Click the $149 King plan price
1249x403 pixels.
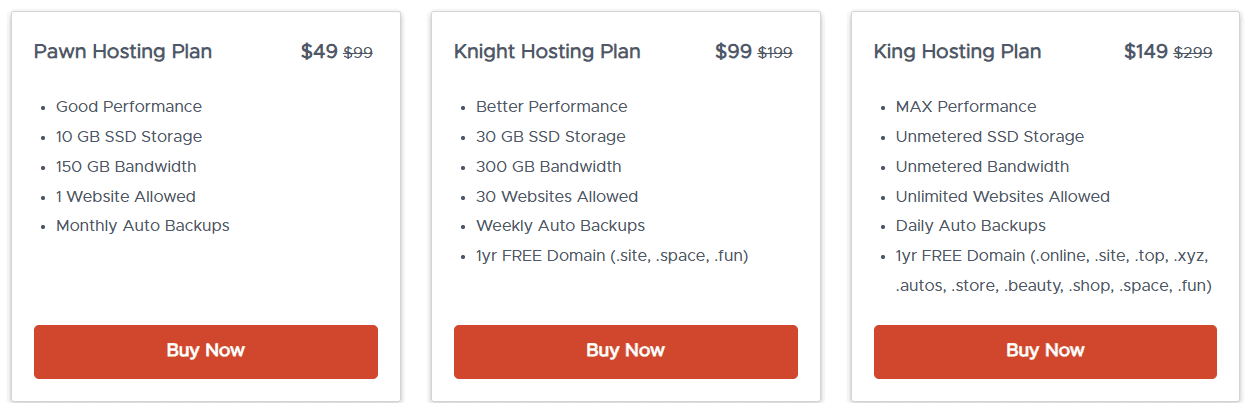click(x=1146, y=52)
